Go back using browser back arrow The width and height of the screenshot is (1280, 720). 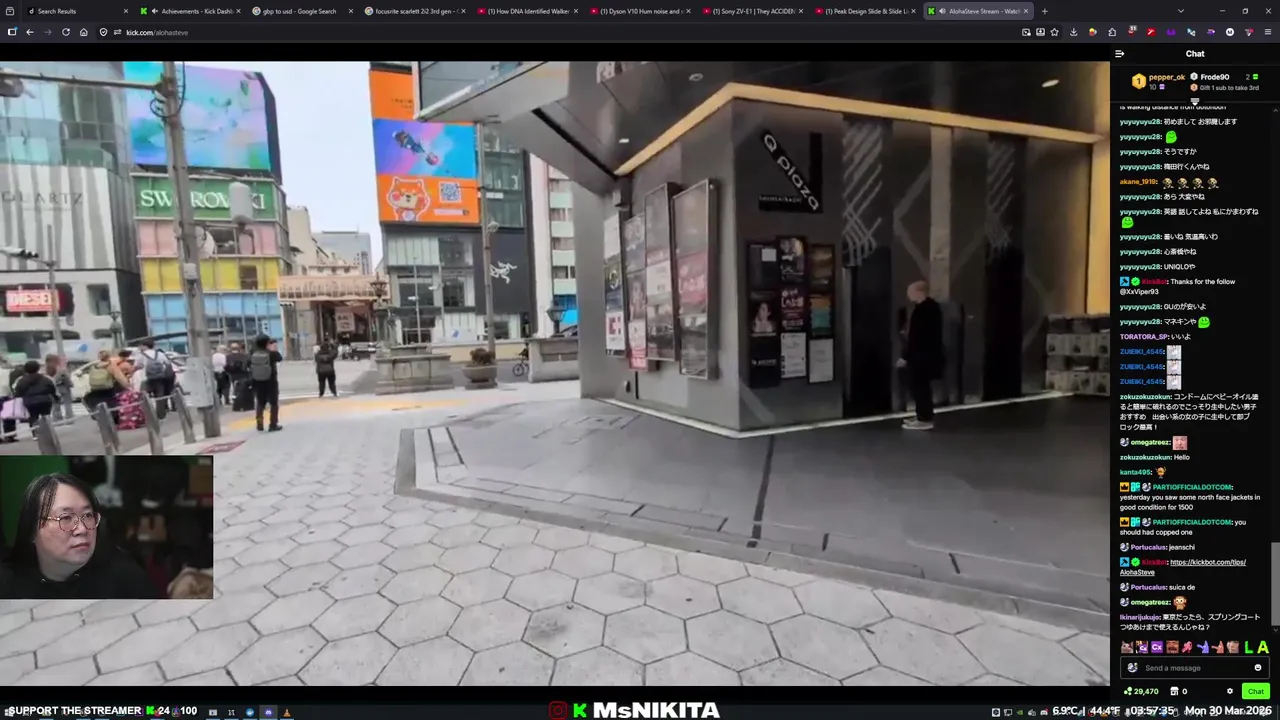coord(30,32)
